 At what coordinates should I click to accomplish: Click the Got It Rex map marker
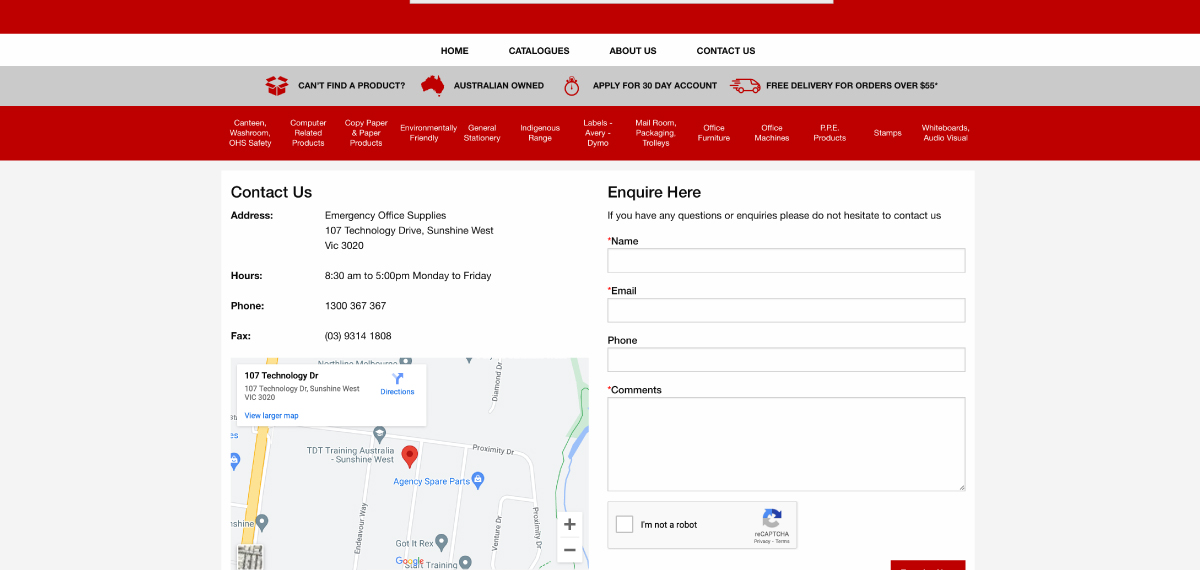coord(441,542)
